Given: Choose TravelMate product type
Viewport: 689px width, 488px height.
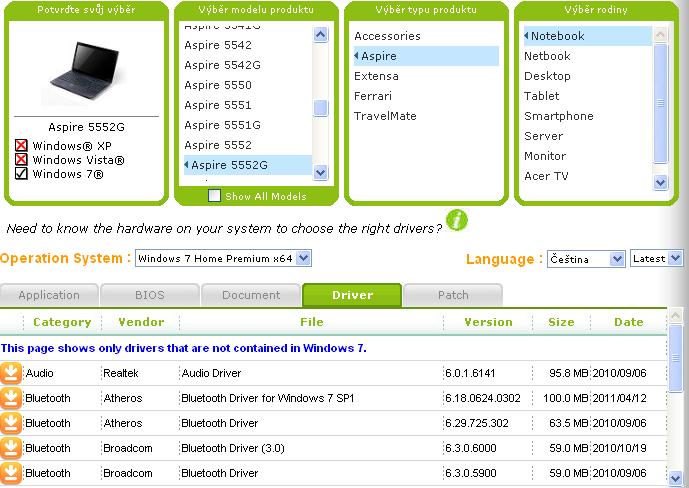Looking at the screenshot, I should [x=385, y=116].
